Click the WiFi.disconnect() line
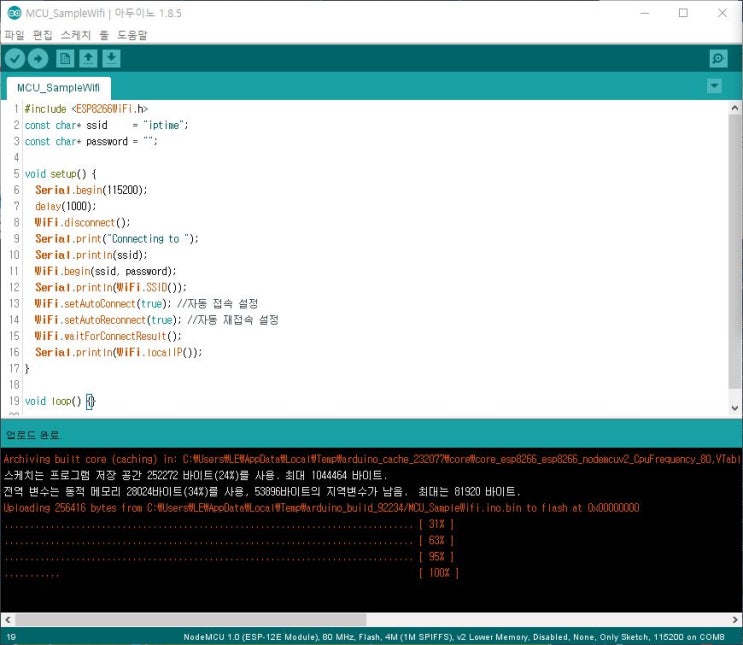743x645 pixels. coord(82,222)
